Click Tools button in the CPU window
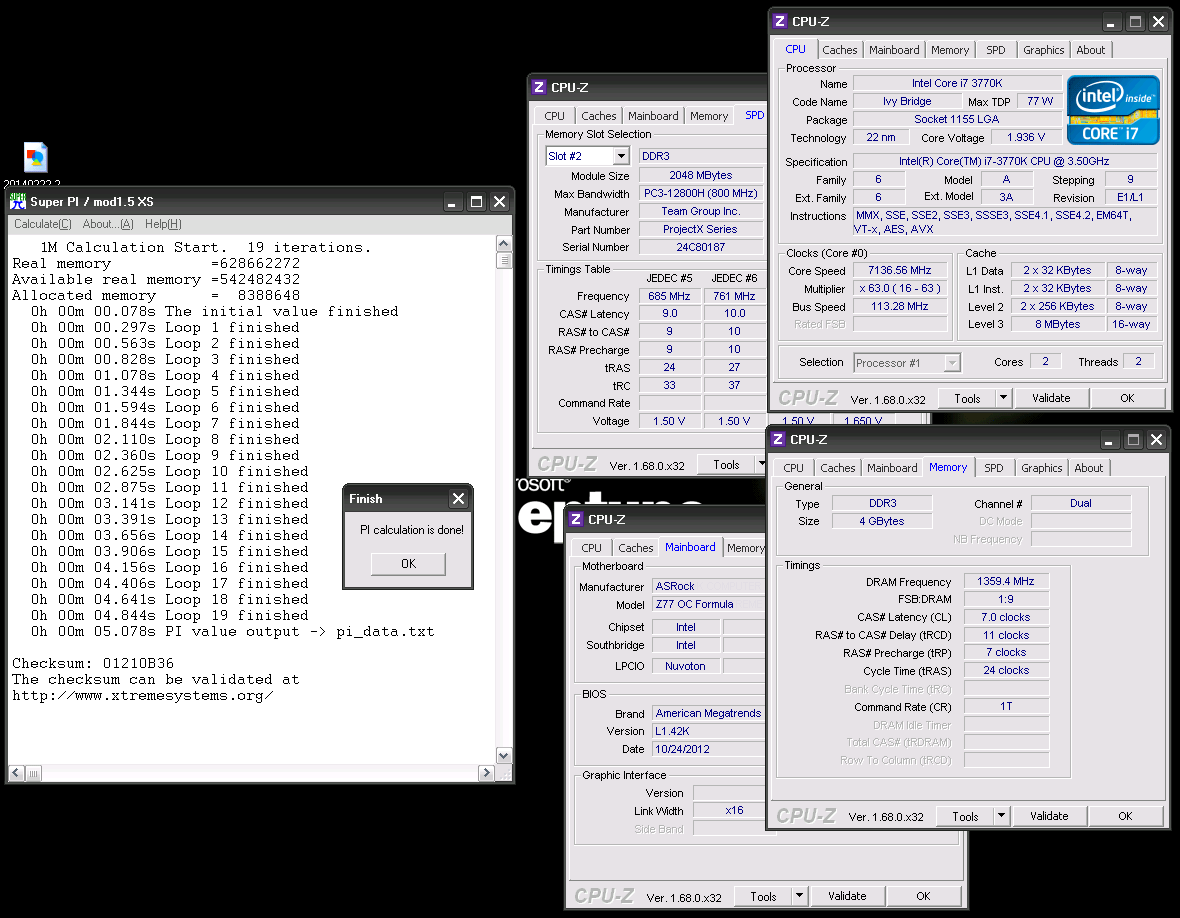The image size is (1180, 918). (x=967, y=398)
